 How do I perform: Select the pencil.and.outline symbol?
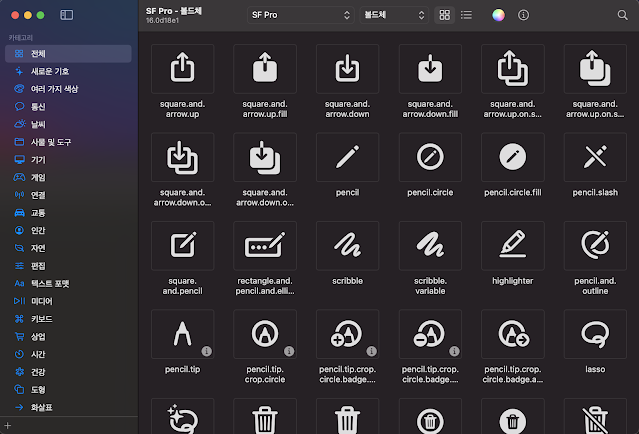pos(595,246)
